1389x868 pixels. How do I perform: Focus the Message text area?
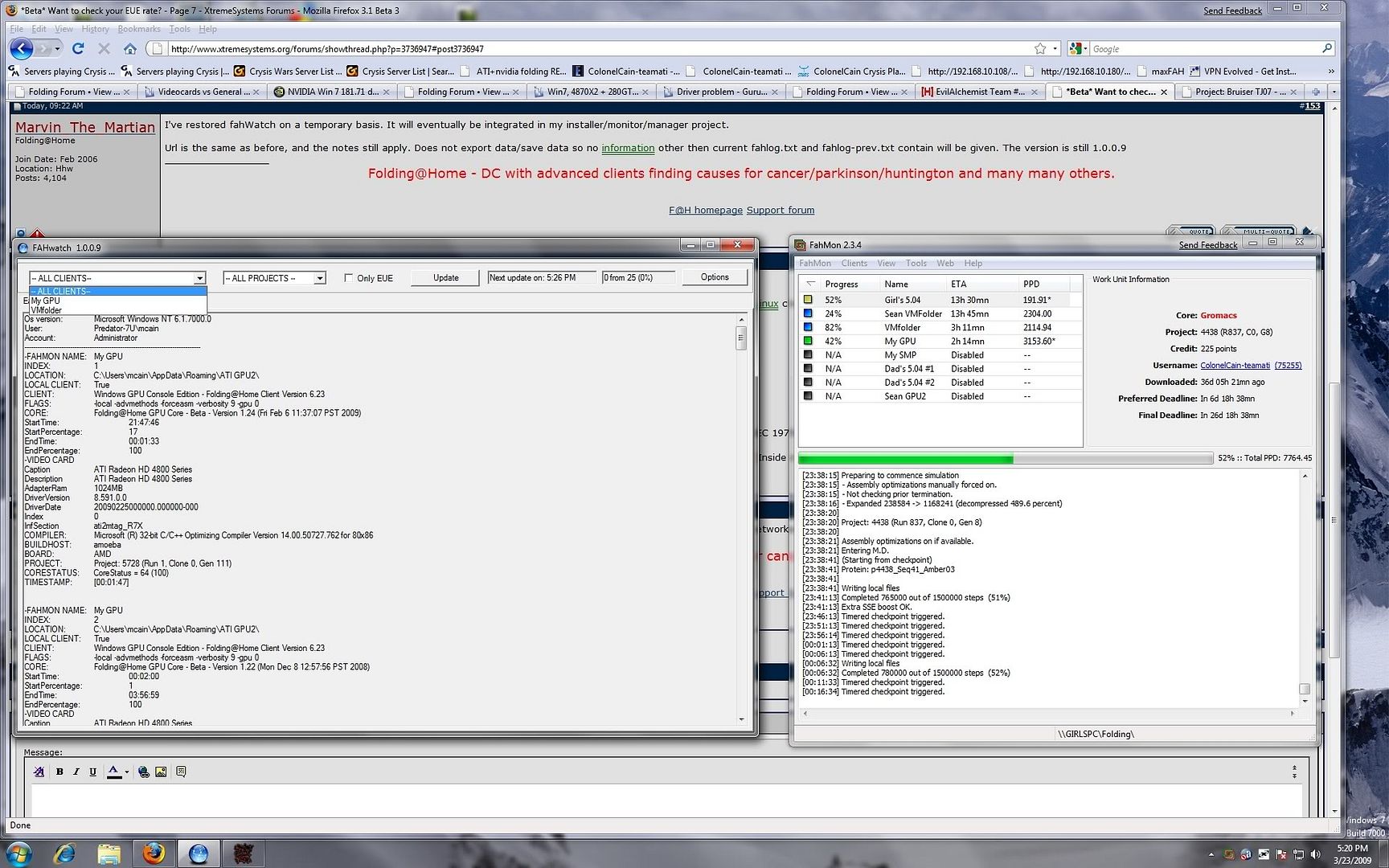tap(666, 800)
